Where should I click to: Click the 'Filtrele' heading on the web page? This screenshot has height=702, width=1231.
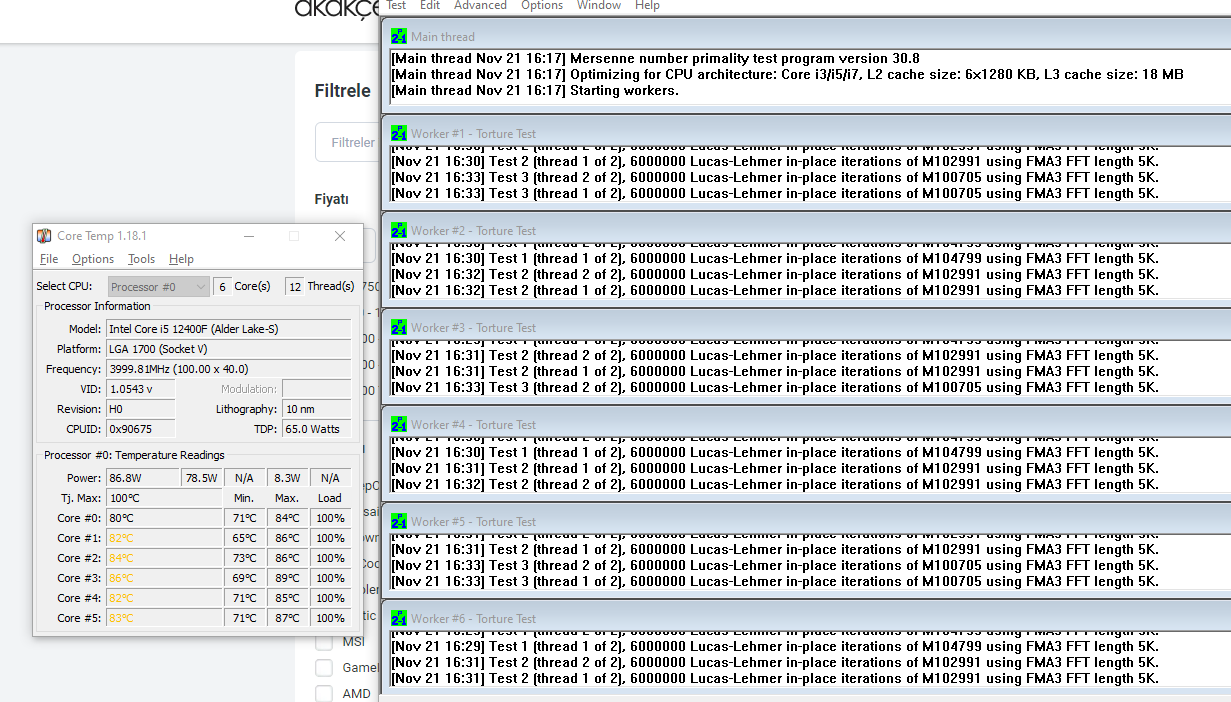(343, 91)
